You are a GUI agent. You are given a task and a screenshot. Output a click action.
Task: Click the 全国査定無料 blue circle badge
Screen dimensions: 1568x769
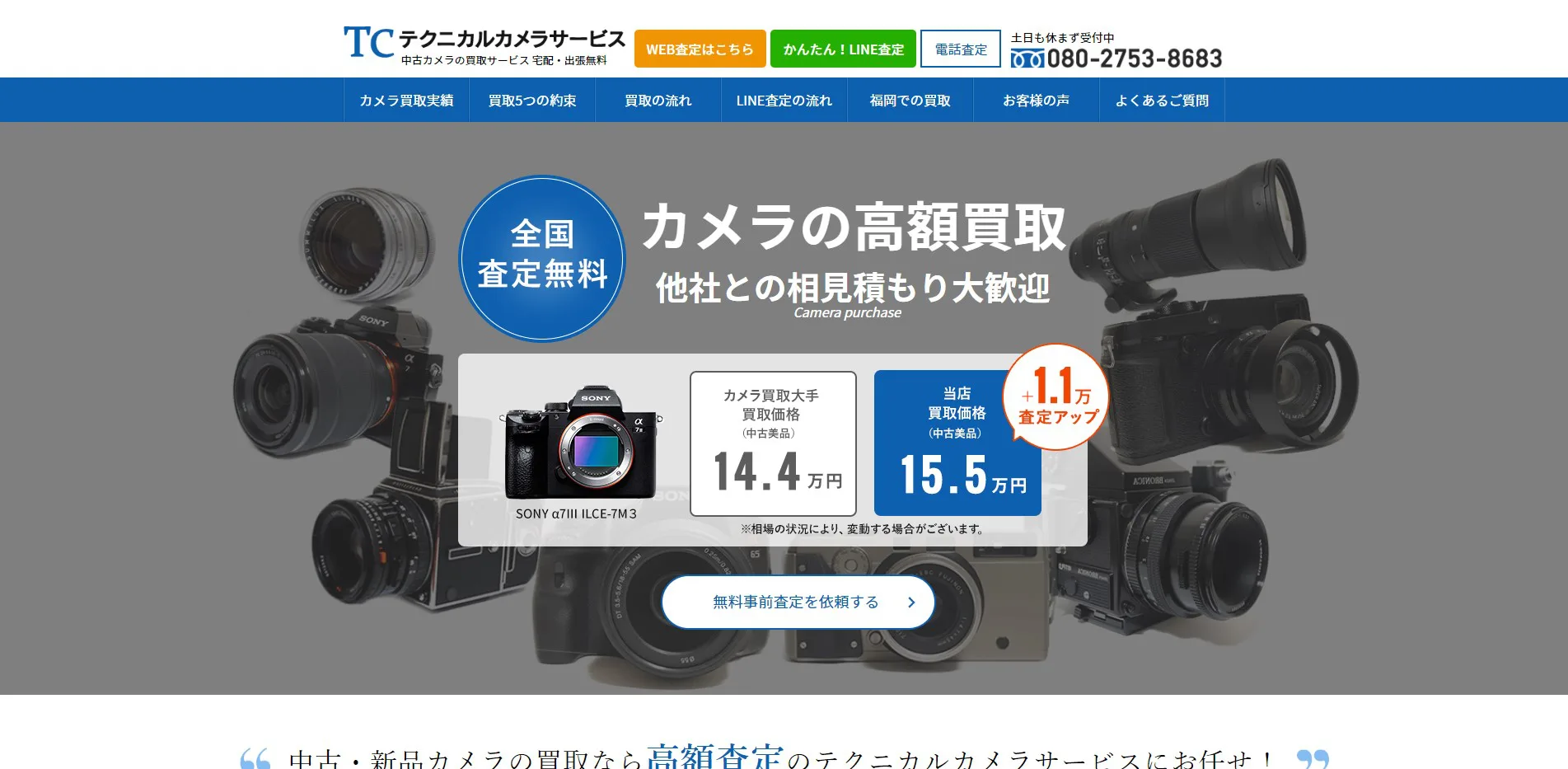(x=542, y=258)
